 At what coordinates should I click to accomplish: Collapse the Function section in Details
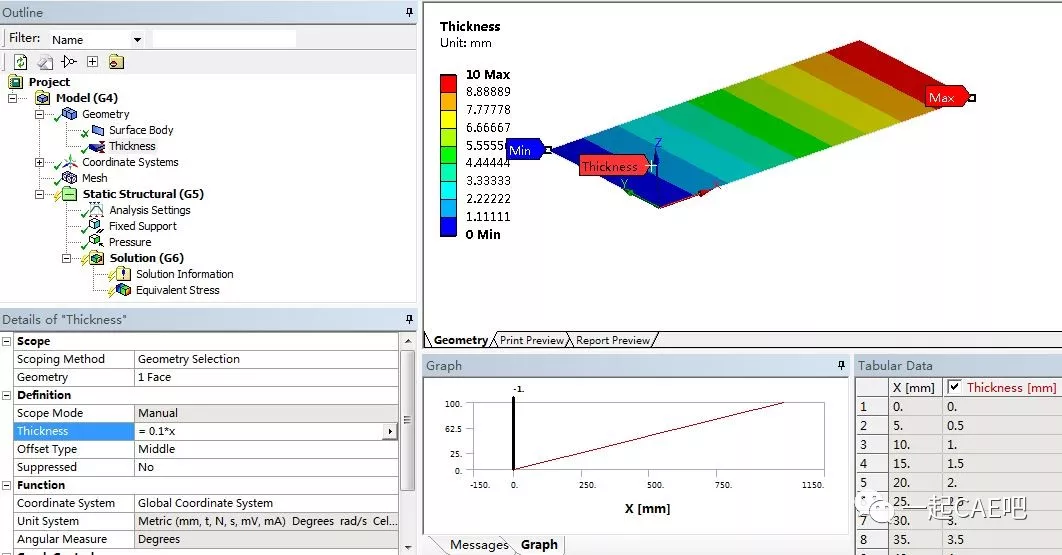pyautogui.click(x=7, y=485)
